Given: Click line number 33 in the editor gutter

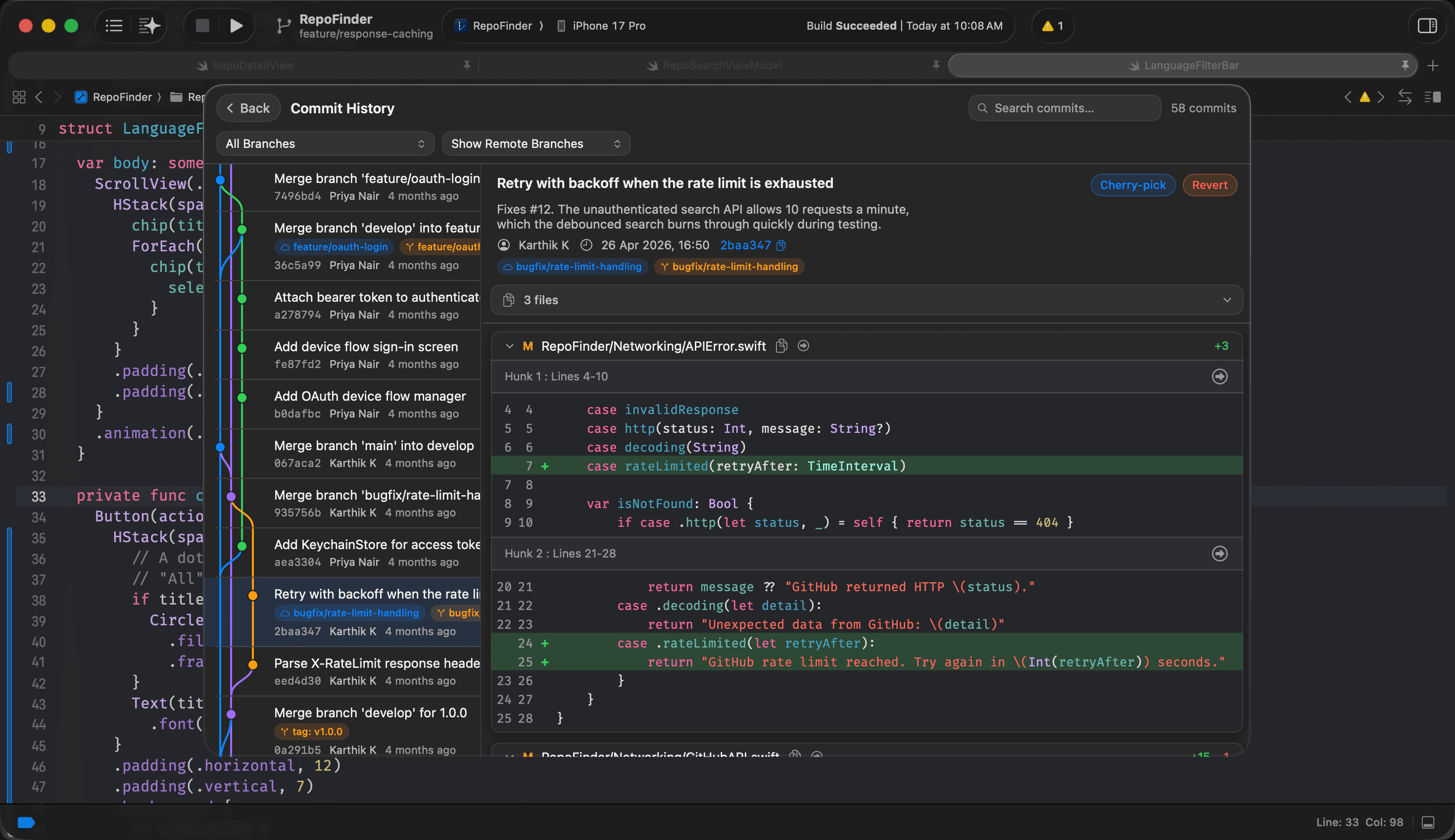Looking at the screenshot, I should (x=38, y=496).
